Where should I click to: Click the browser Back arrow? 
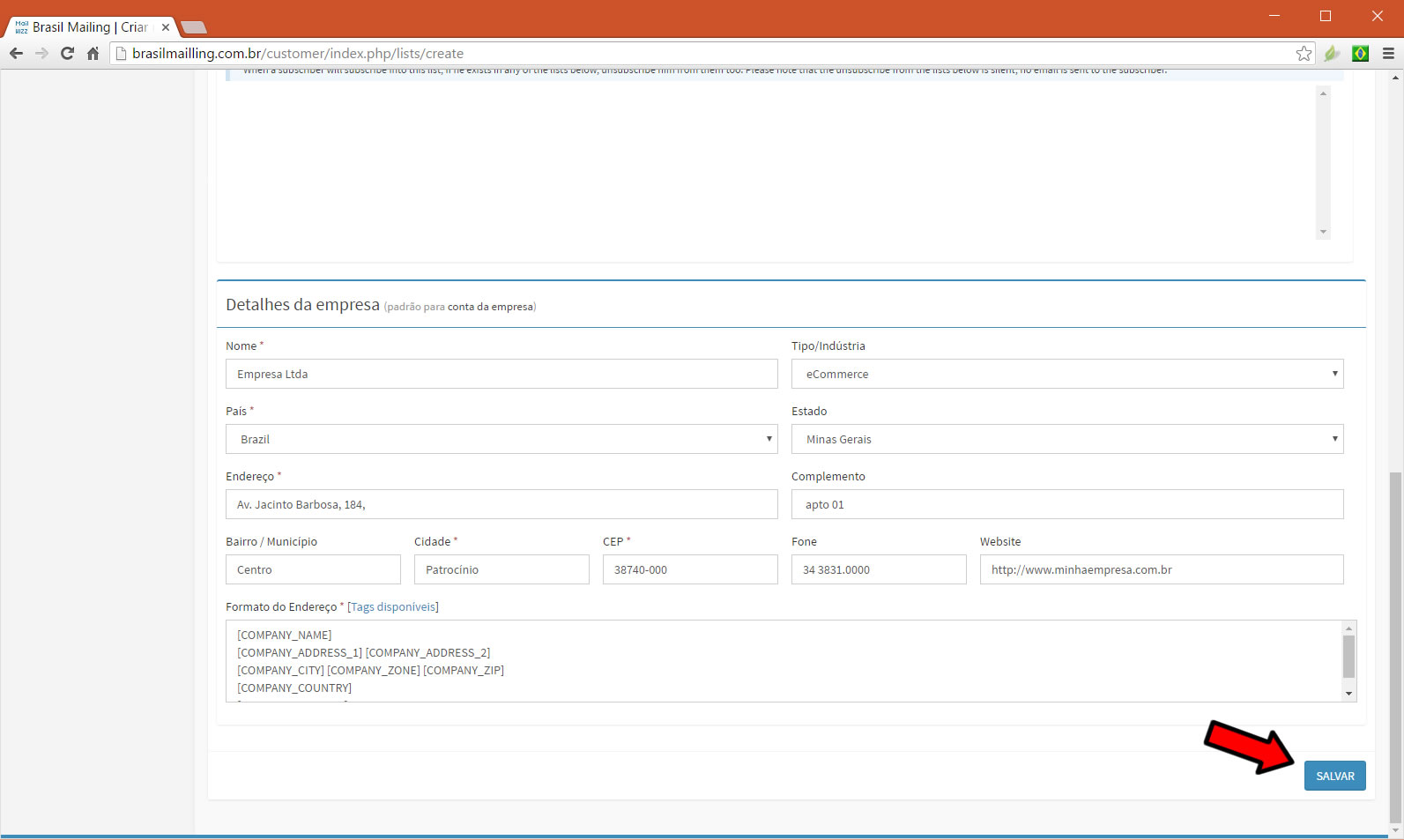[x=16, y=54]
